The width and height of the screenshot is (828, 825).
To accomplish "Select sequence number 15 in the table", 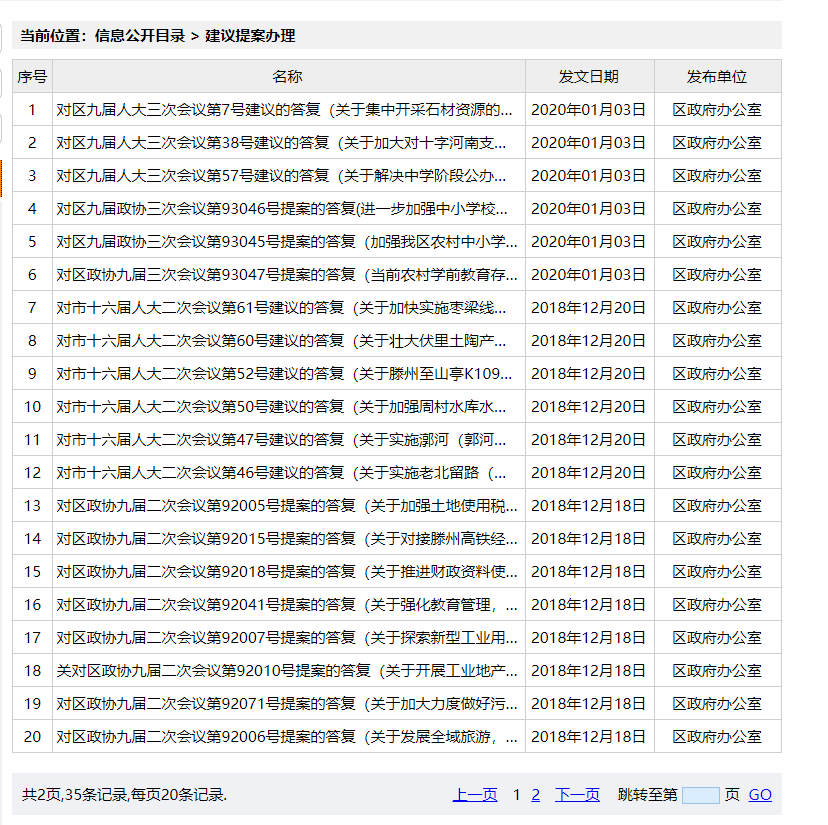I will click(x=32, y=572).
